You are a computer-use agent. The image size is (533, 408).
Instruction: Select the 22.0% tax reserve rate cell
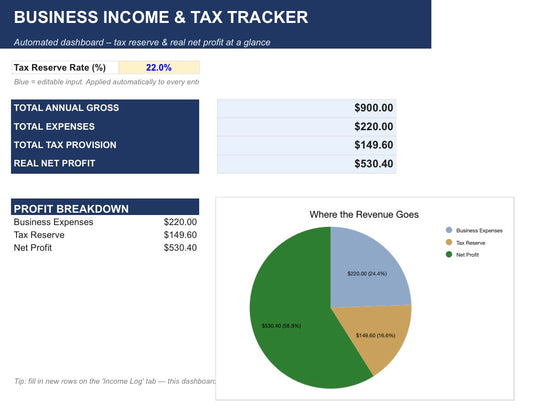pos(159,67)
